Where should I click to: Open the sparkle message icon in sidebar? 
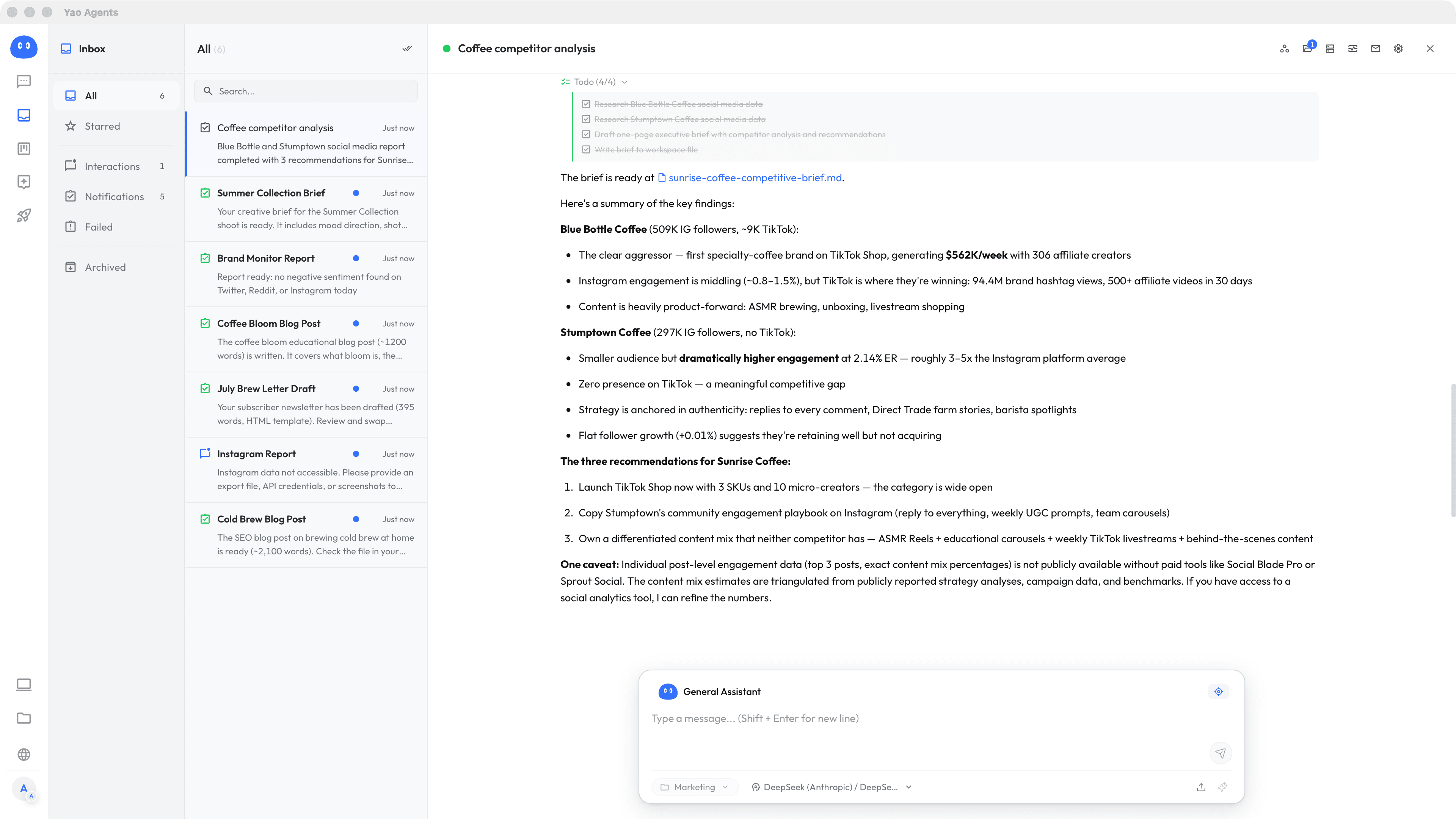[x=24, y=182]
